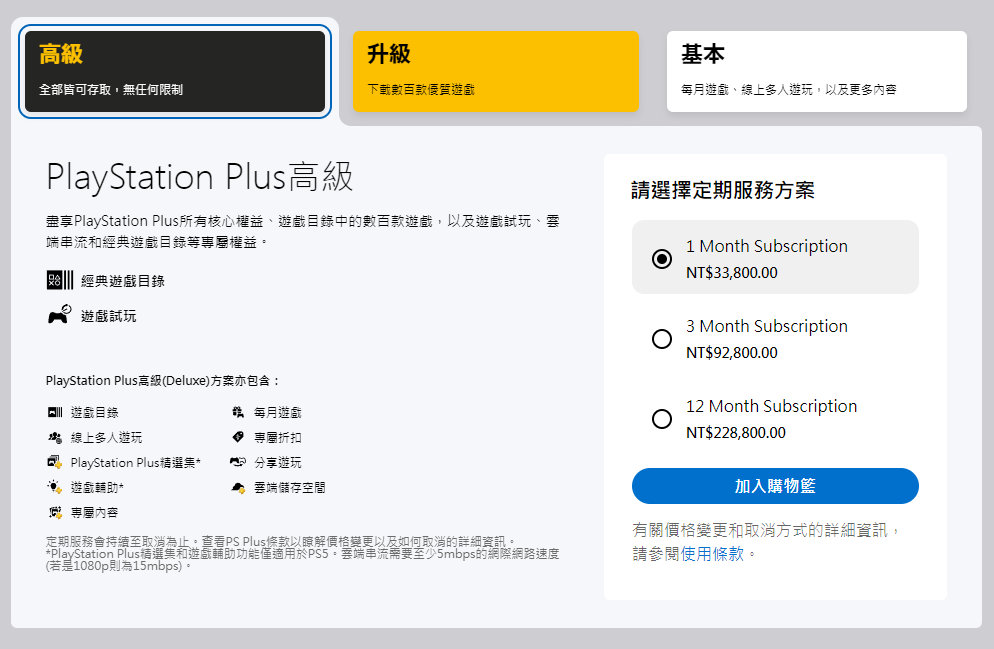Open the 使用條款 terms link
Image resolution: width=994 pixels, height=649 pixels.
712,554
